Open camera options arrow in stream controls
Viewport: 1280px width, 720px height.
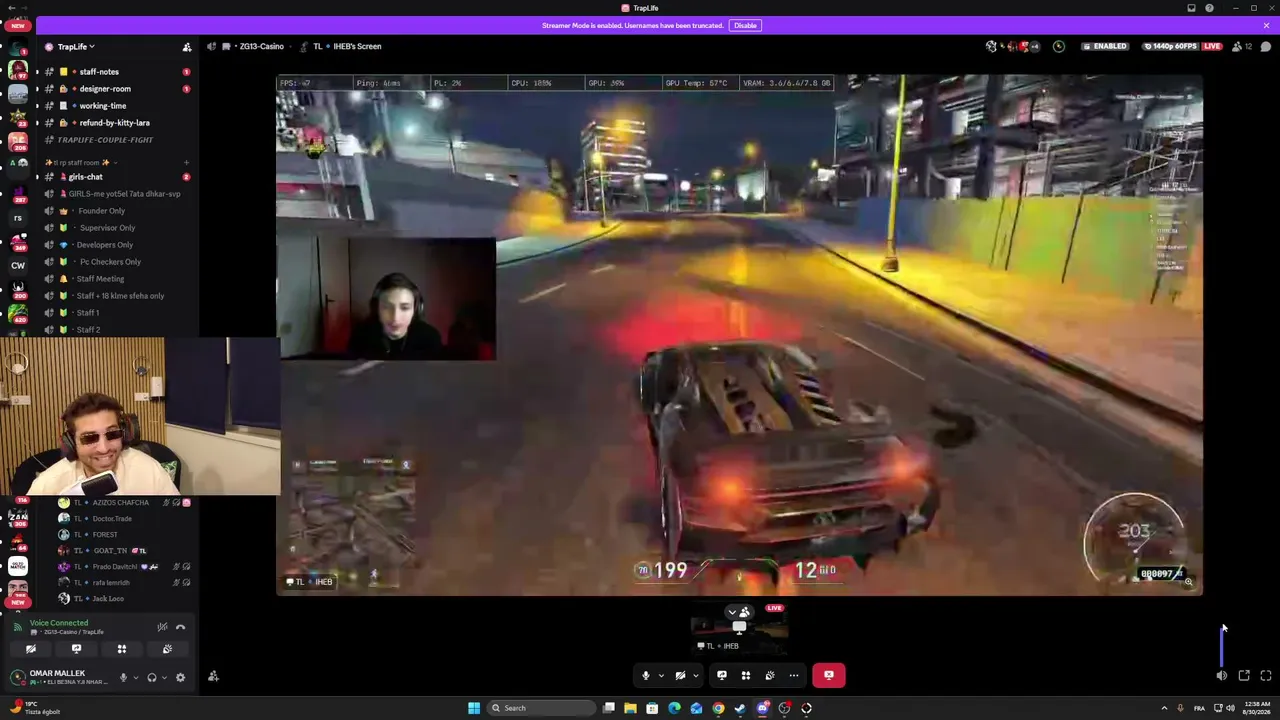[x=695, y=676]
